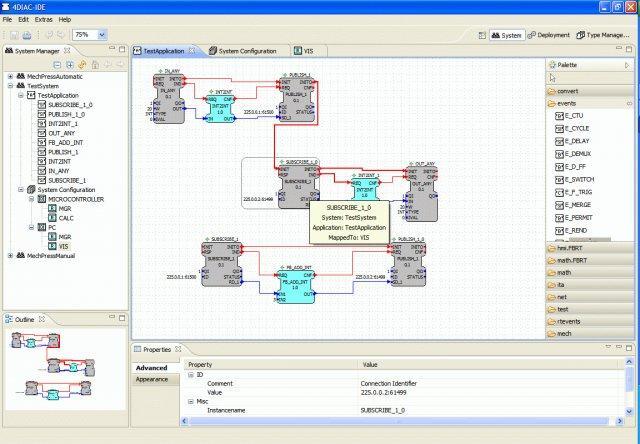Click Collapse All icon in System Manager
The height and width of the screenshot is (444, 640).
57,65
